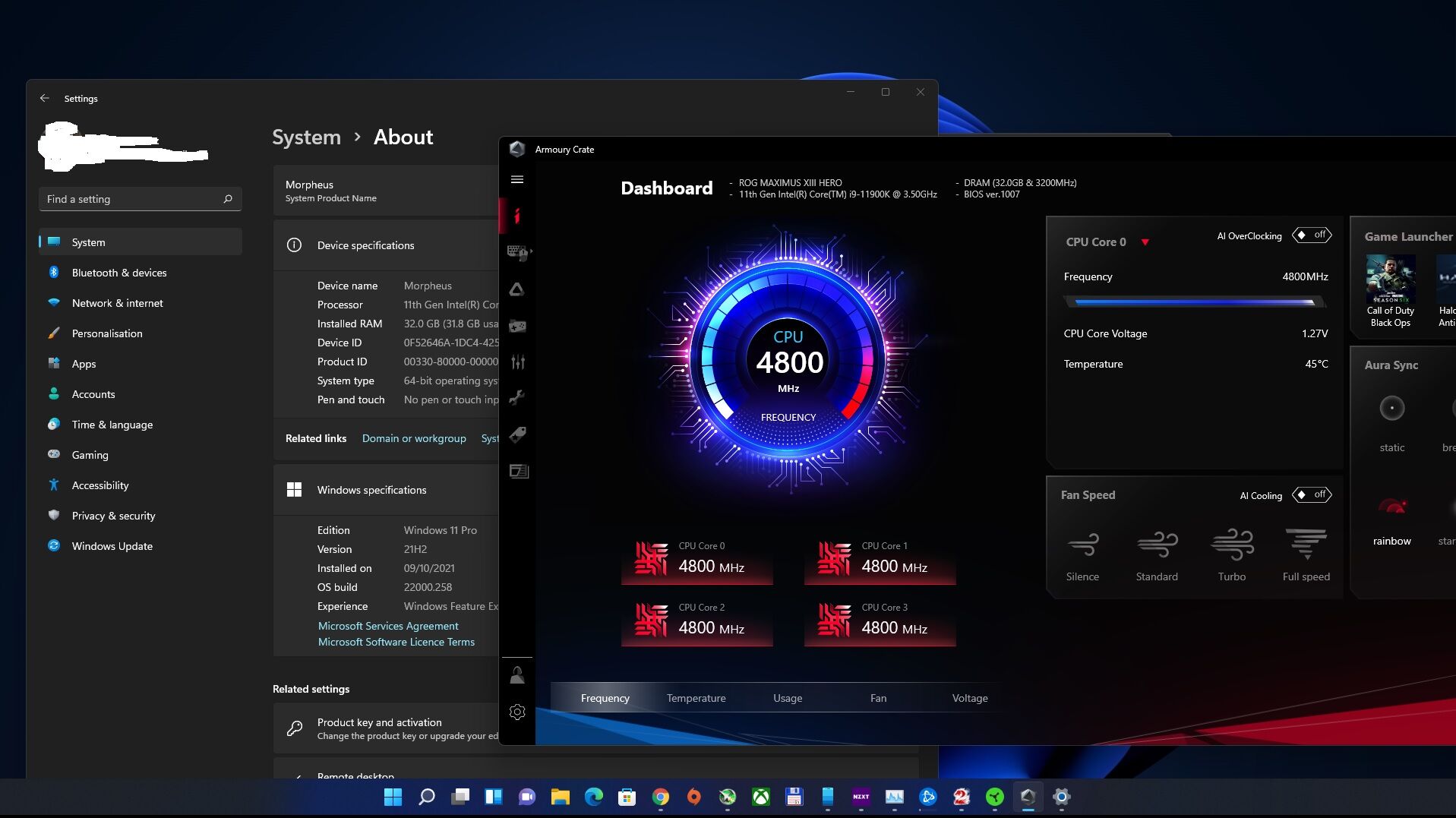Open Battle.net from the taskbar
The width and height of the screenshot is (1456, 818).
coord(927,797)
